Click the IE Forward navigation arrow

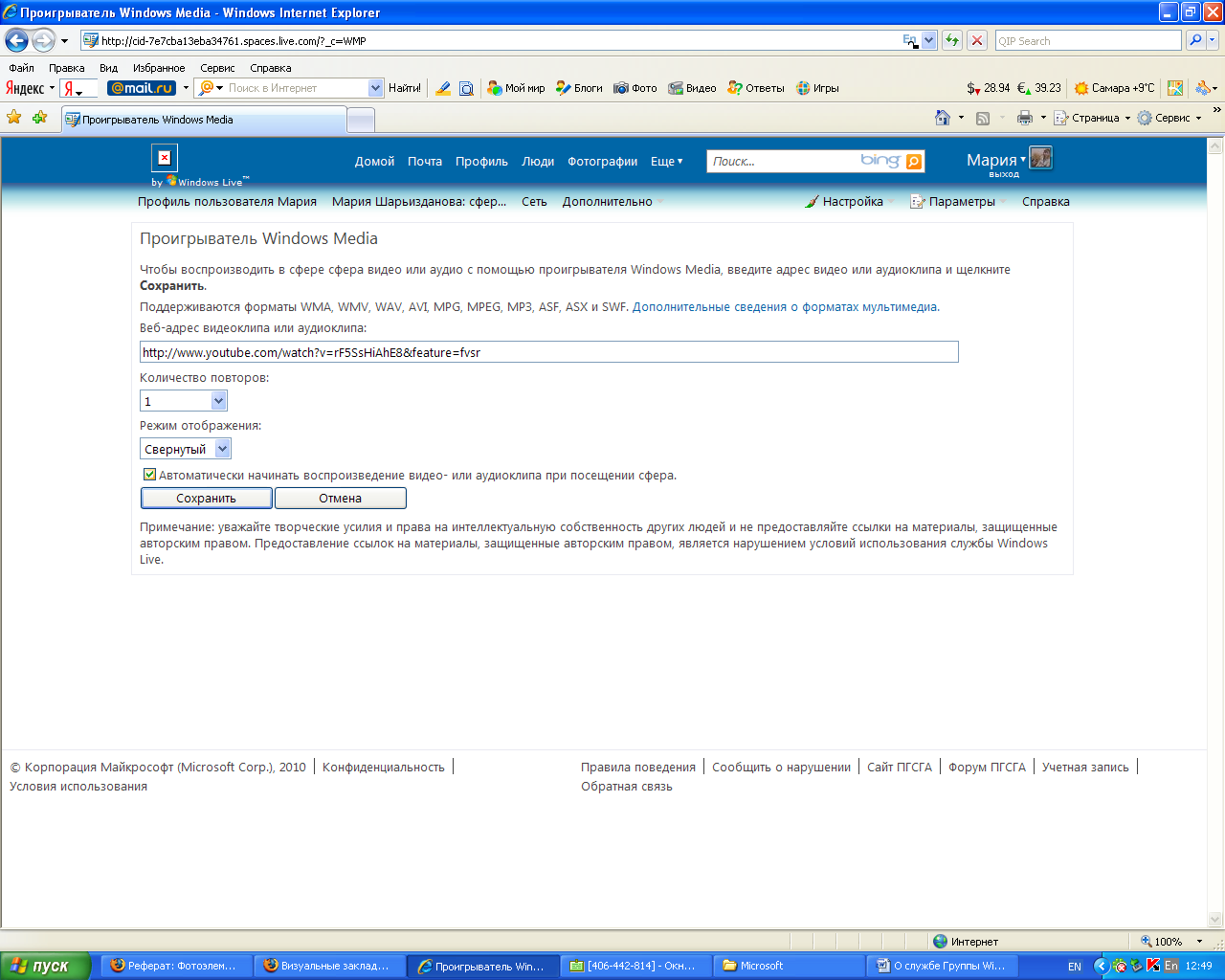coord(43,40)
